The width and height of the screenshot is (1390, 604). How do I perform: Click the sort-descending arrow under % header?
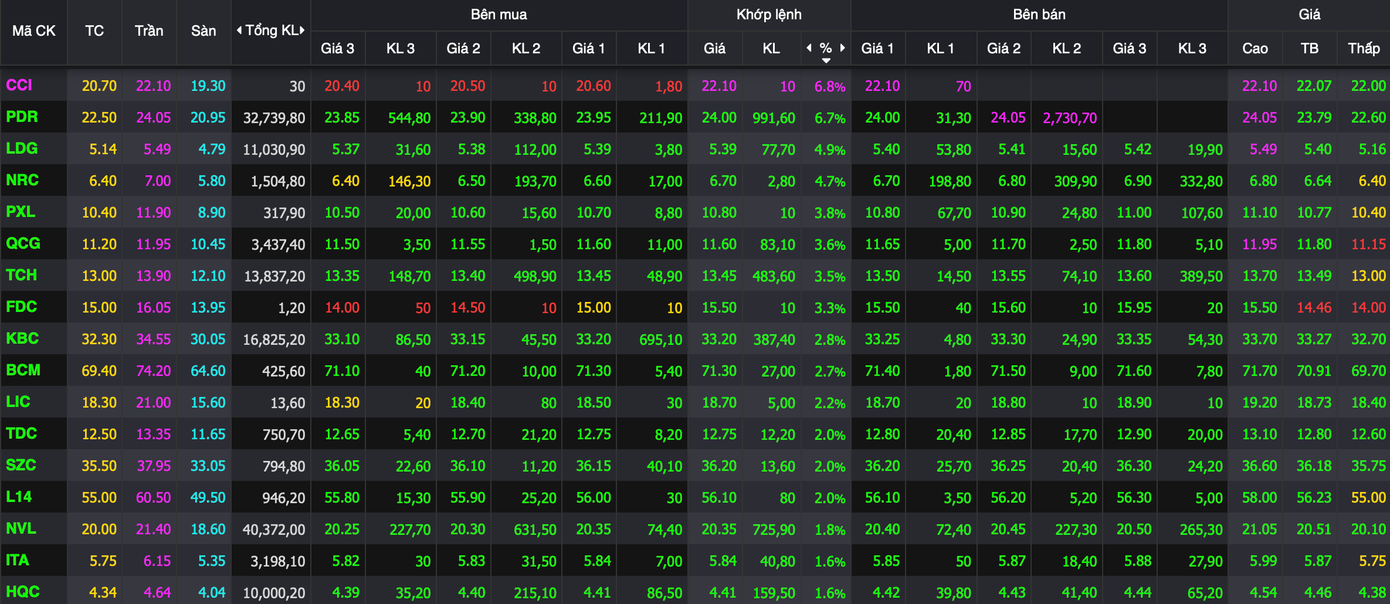click(x=825, y=61)
